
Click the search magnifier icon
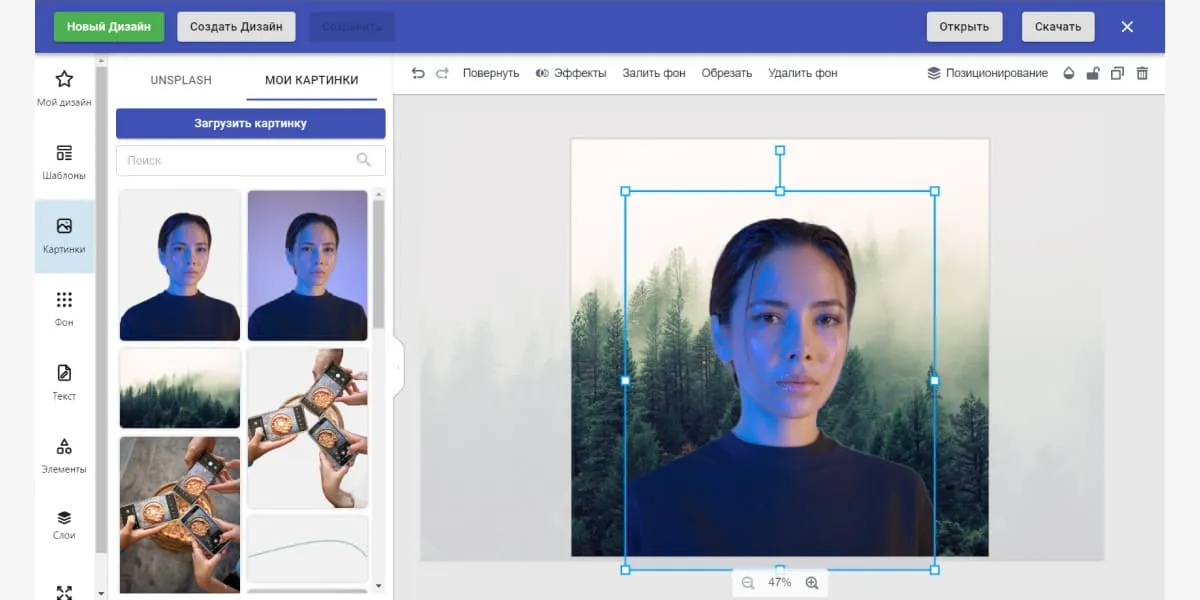click(364, 160)
